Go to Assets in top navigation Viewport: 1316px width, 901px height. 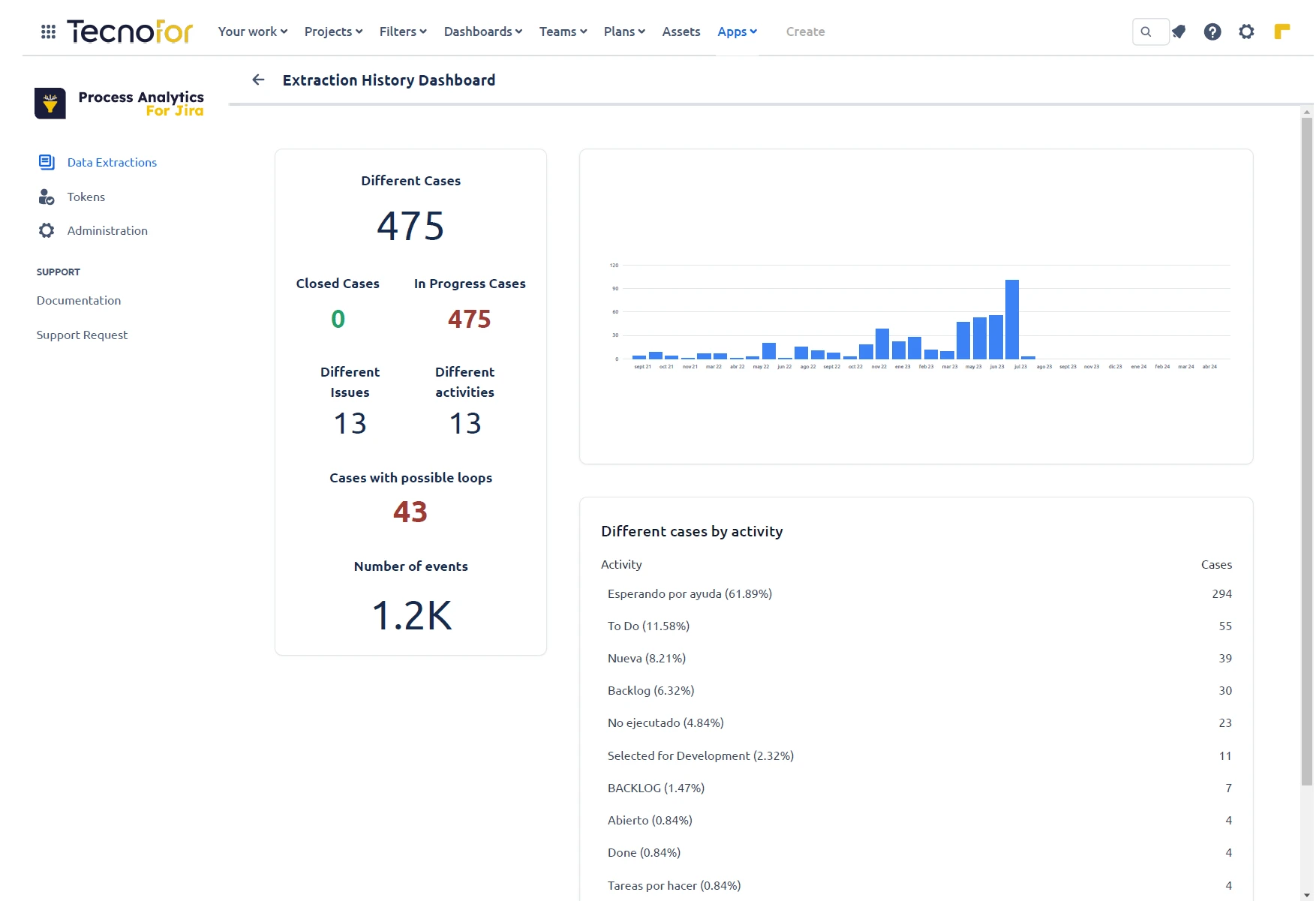(x=681, y=32)
